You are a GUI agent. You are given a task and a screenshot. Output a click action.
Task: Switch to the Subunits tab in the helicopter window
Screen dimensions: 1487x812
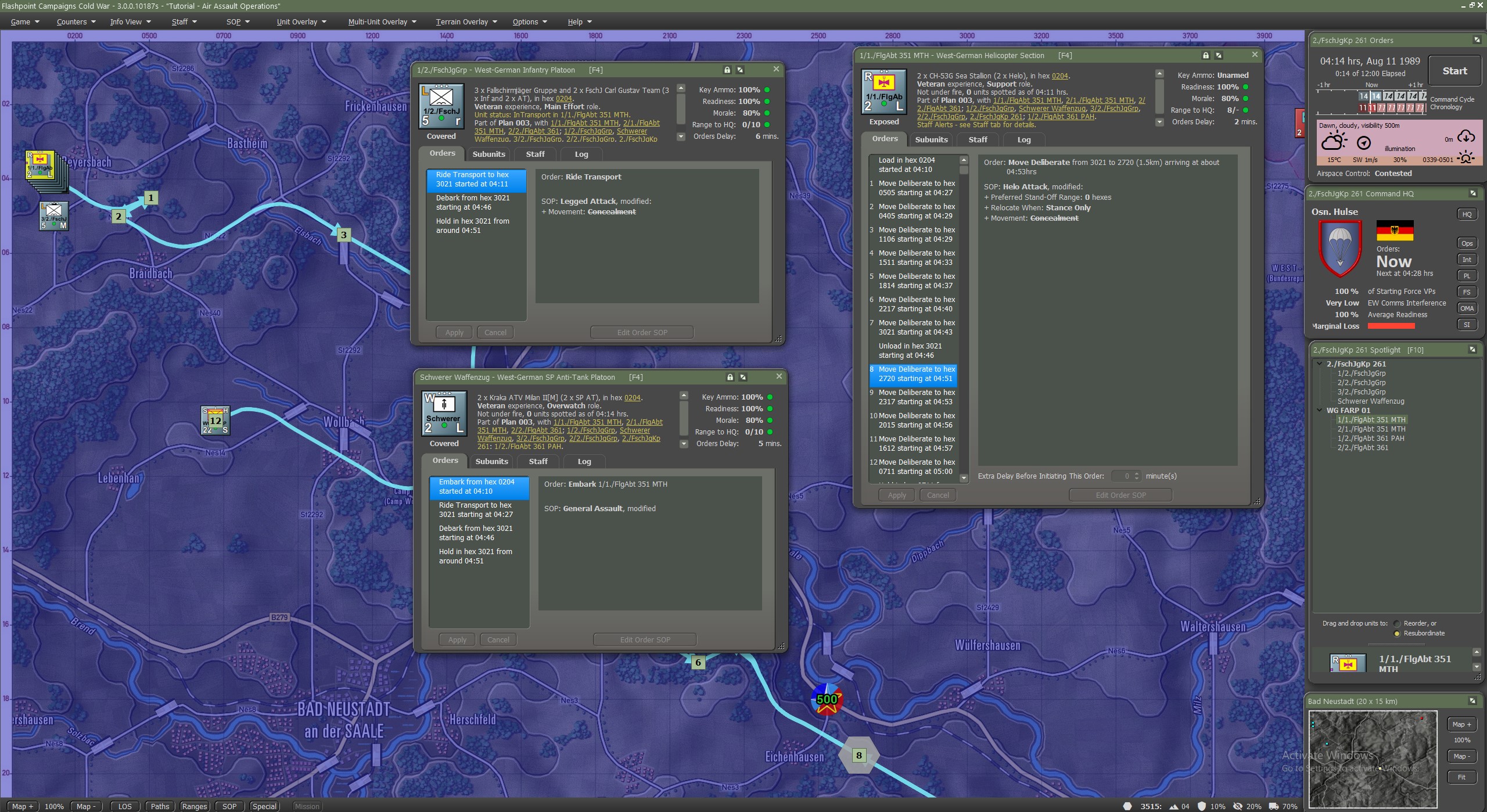[x=931, y=139]
